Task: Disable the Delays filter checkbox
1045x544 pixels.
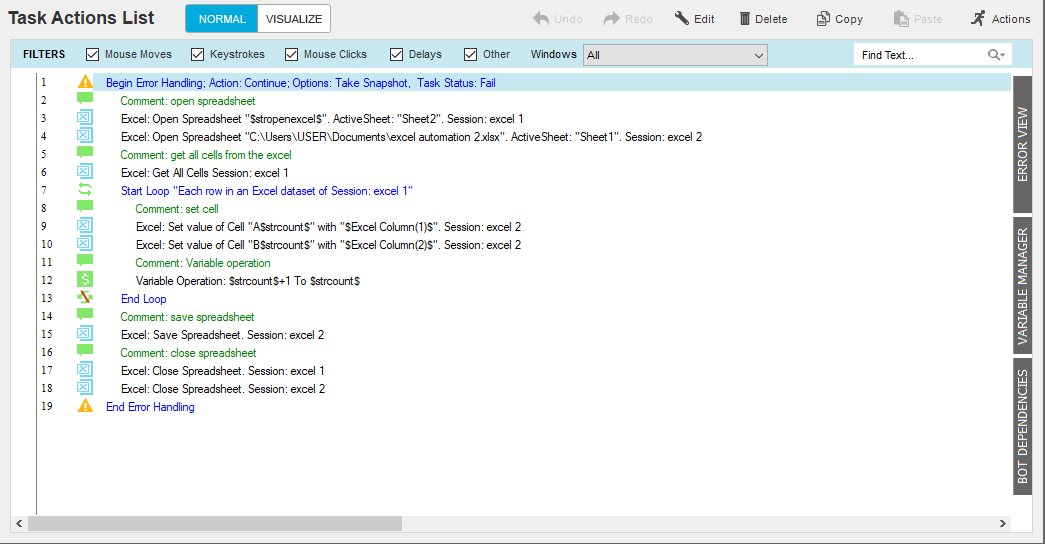Action: [x=397, y=55]
